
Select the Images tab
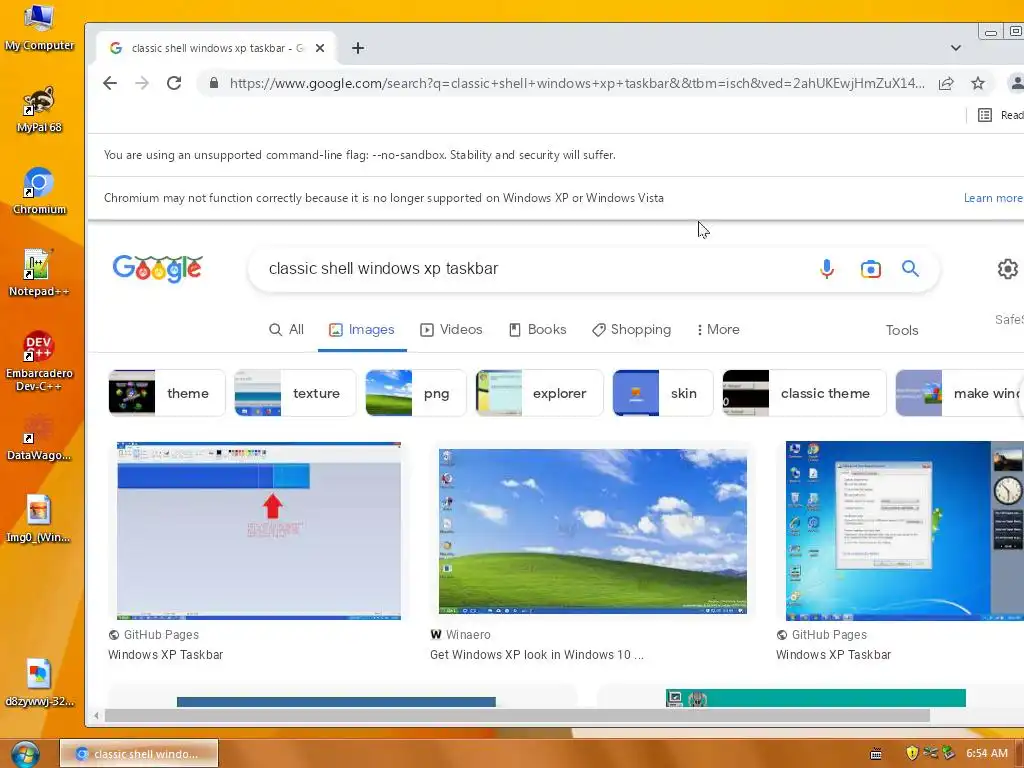362,330
